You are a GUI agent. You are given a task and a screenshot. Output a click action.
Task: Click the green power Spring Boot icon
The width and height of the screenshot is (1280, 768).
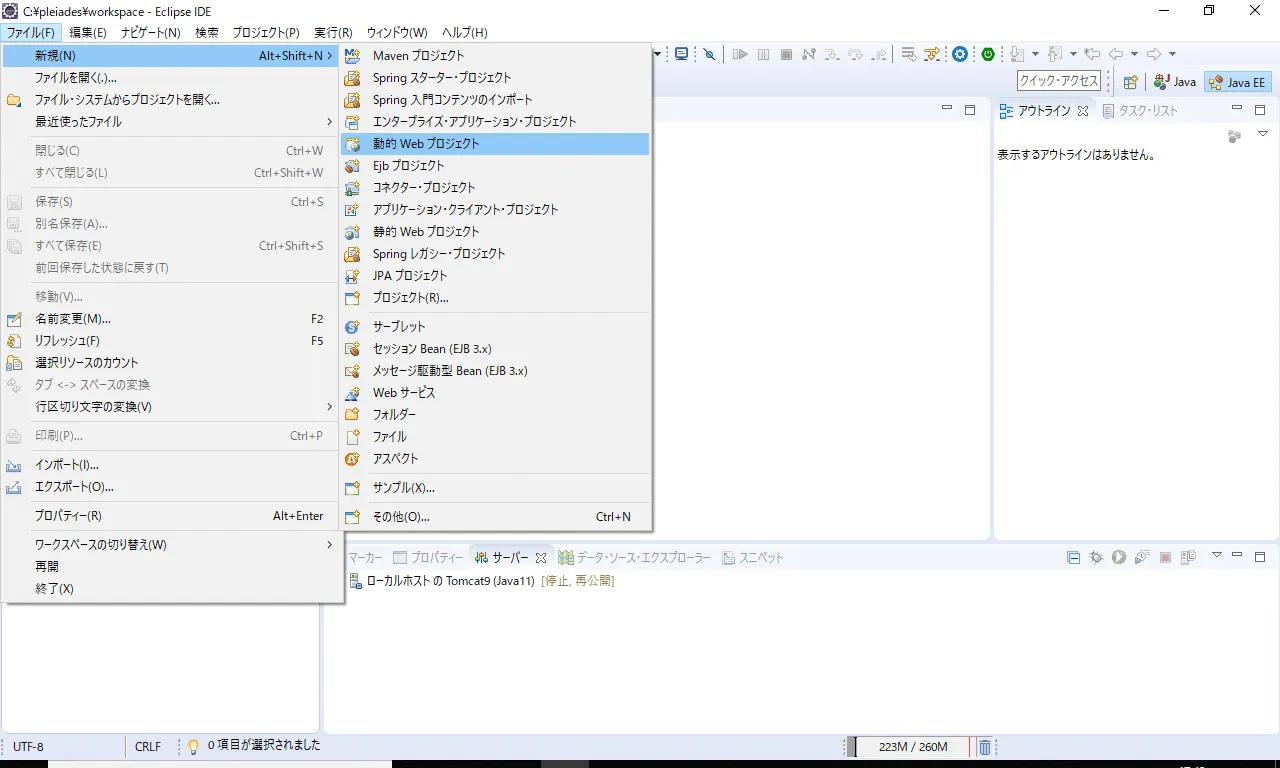988,54
